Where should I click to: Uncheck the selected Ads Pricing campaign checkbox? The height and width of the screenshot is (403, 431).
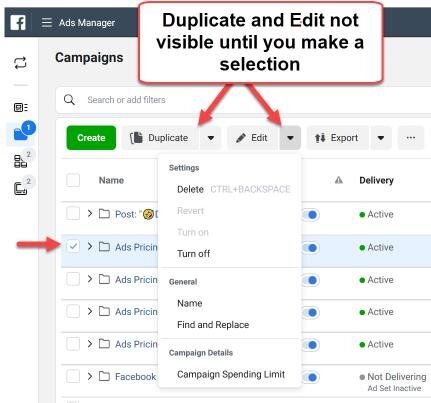(x=73, y=247)
